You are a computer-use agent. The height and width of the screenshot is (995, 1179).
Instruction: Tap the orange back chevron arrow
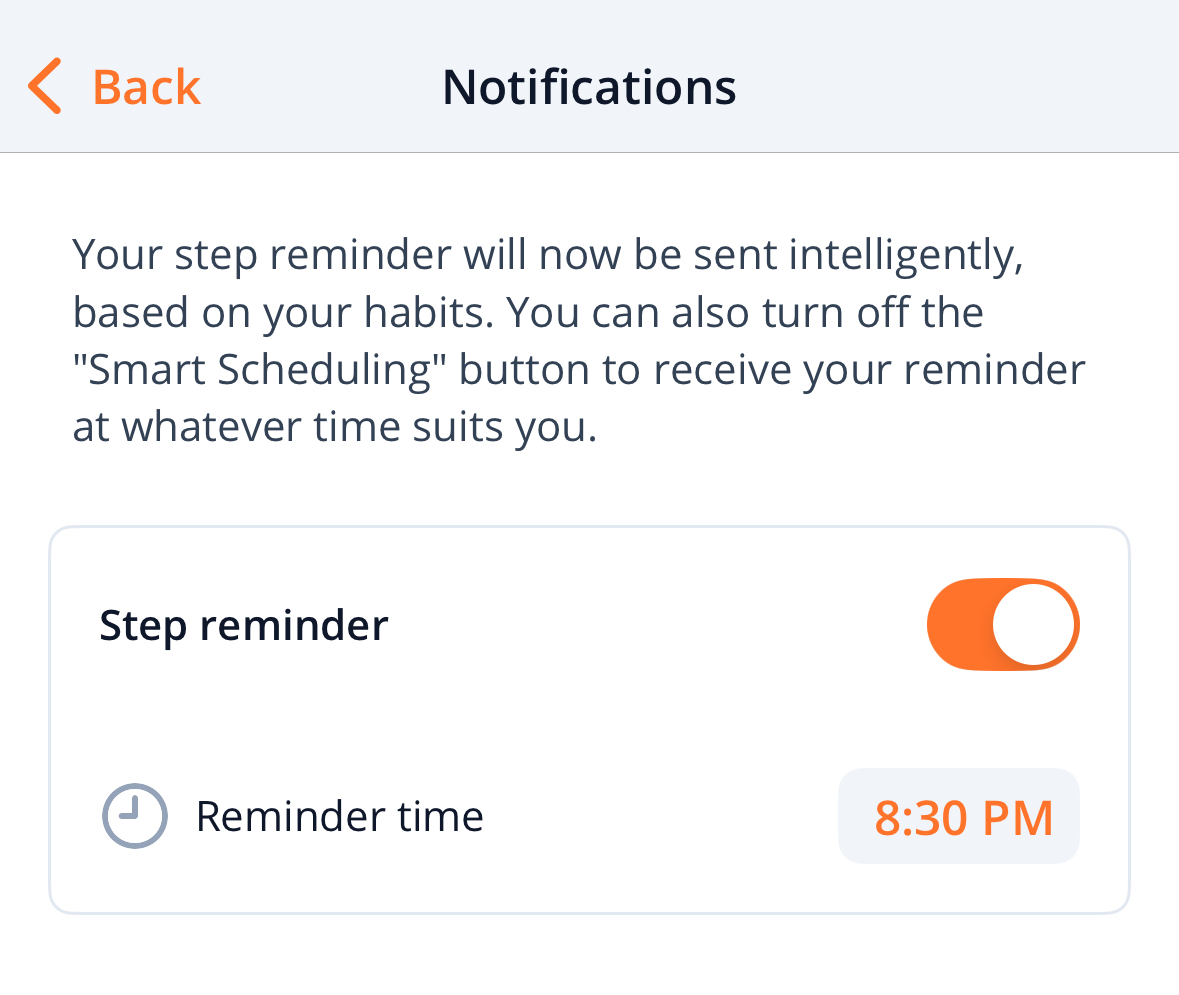[x=45, y=86]
